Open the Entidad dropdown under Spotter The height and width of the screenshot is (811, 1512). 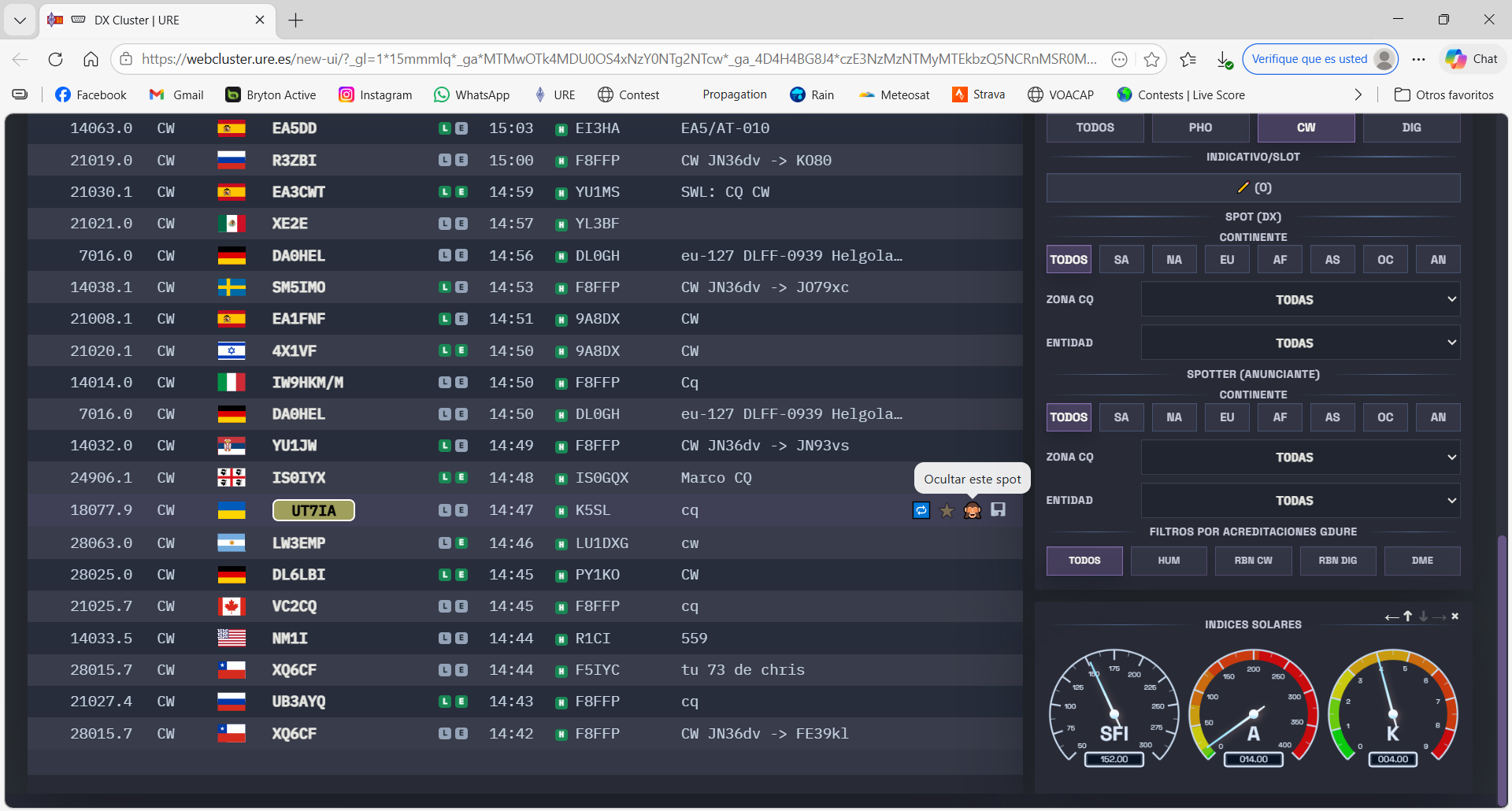coord(1300,501)
